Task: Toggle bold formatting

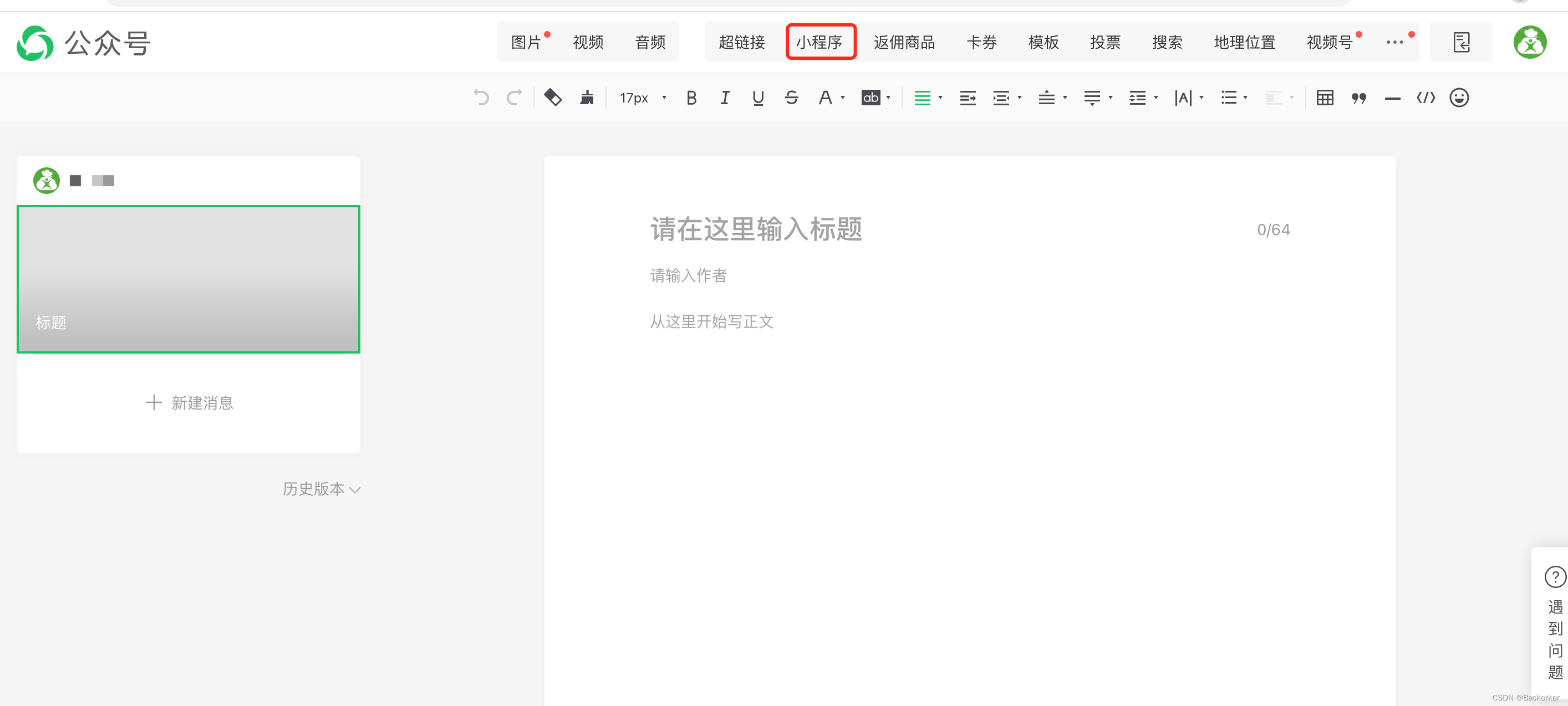Action: [x=691, y=98]
